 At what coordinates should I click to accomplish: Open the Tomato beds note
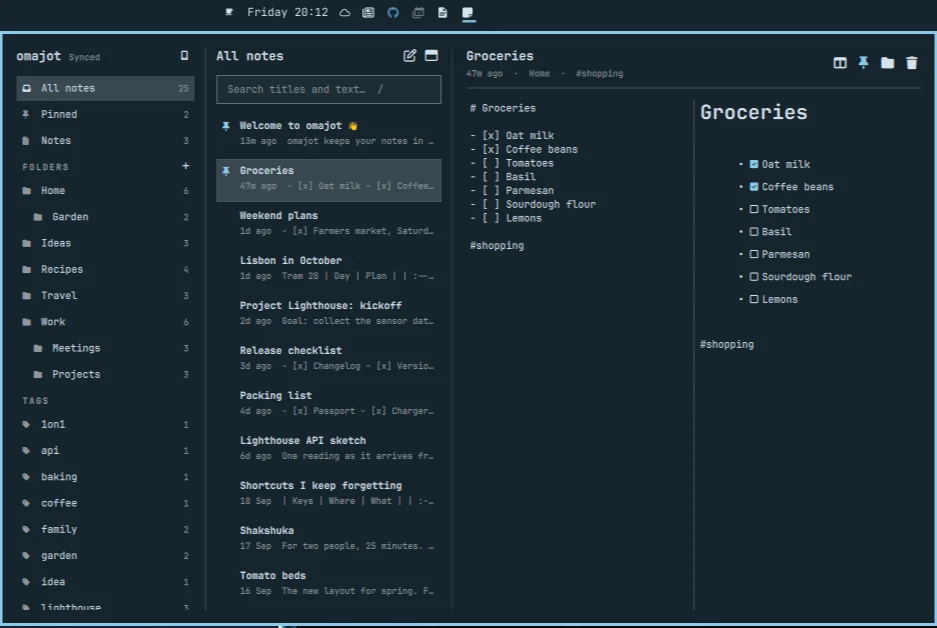tap(329, 583)
